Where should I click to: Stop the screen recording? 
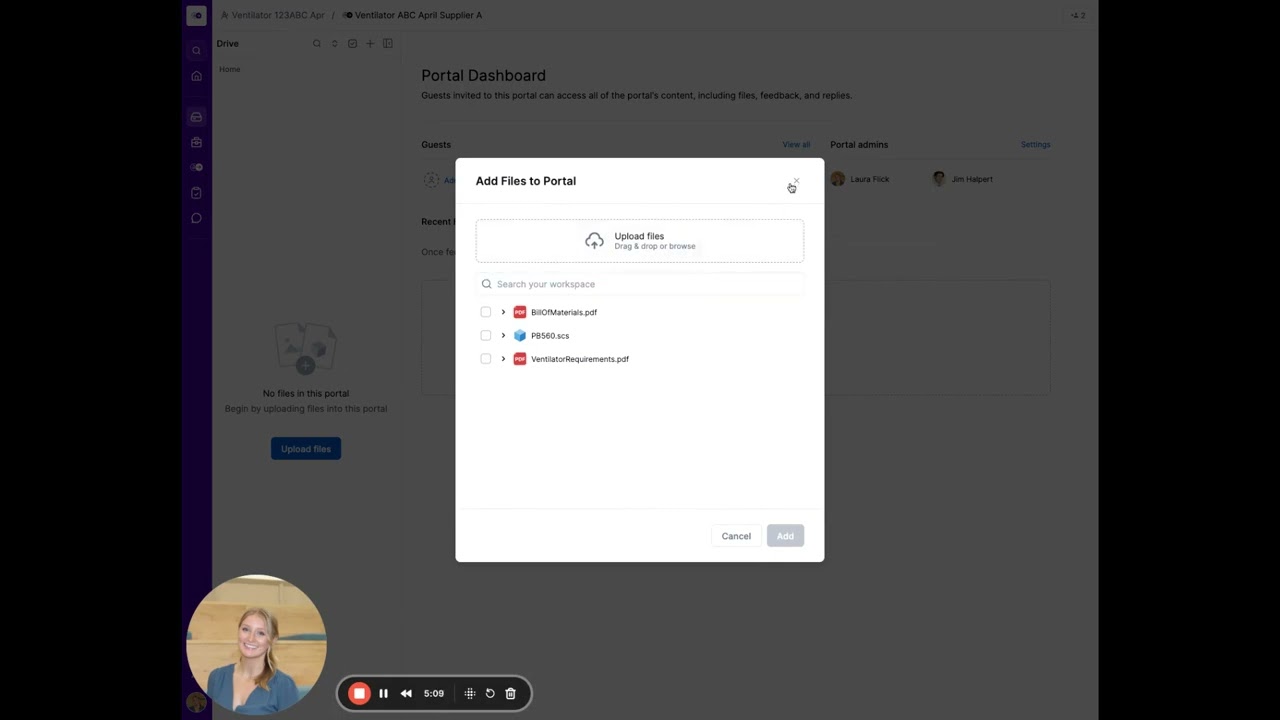359,693
